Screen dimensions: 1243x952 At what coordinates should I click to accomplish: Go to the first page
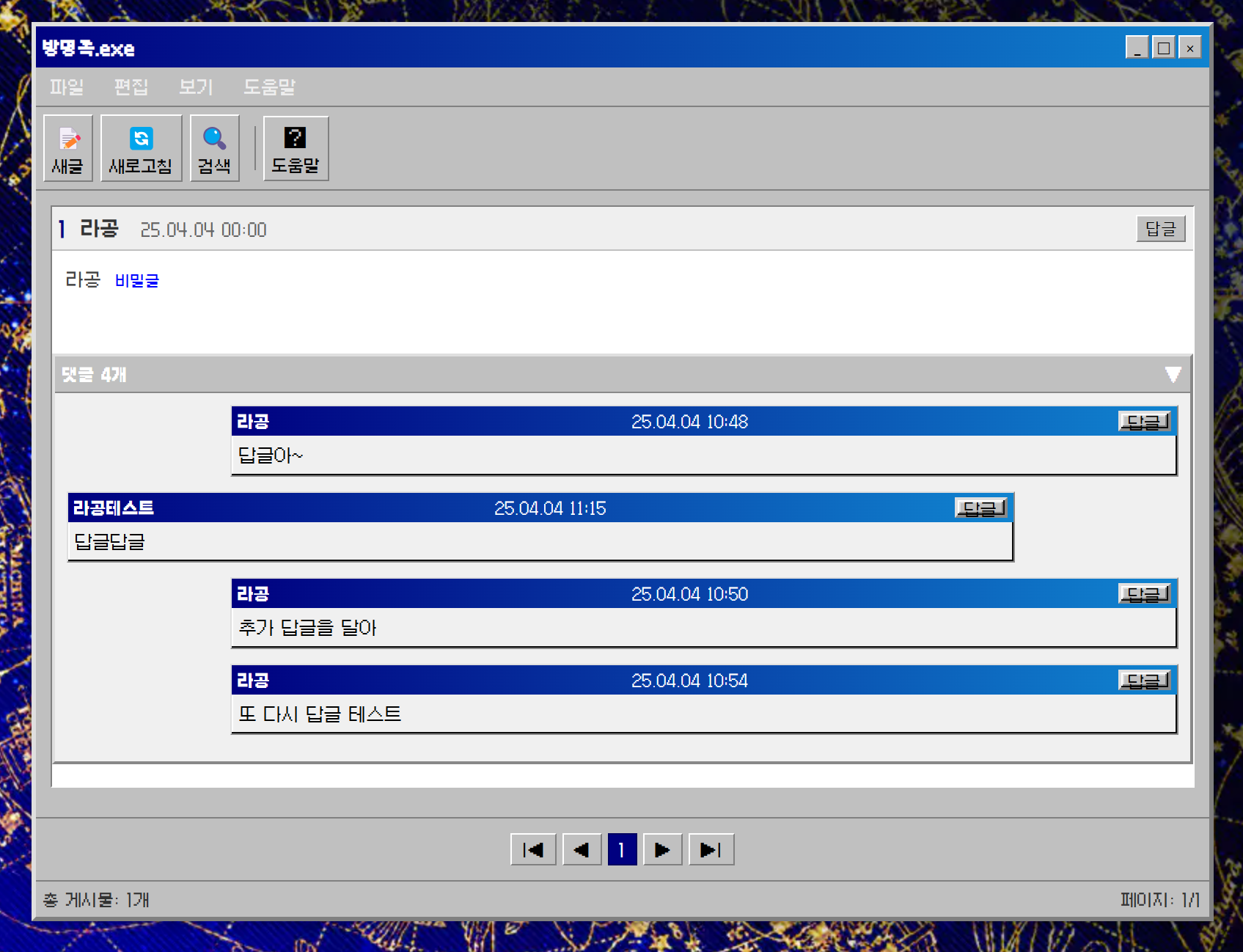point(533,849)
